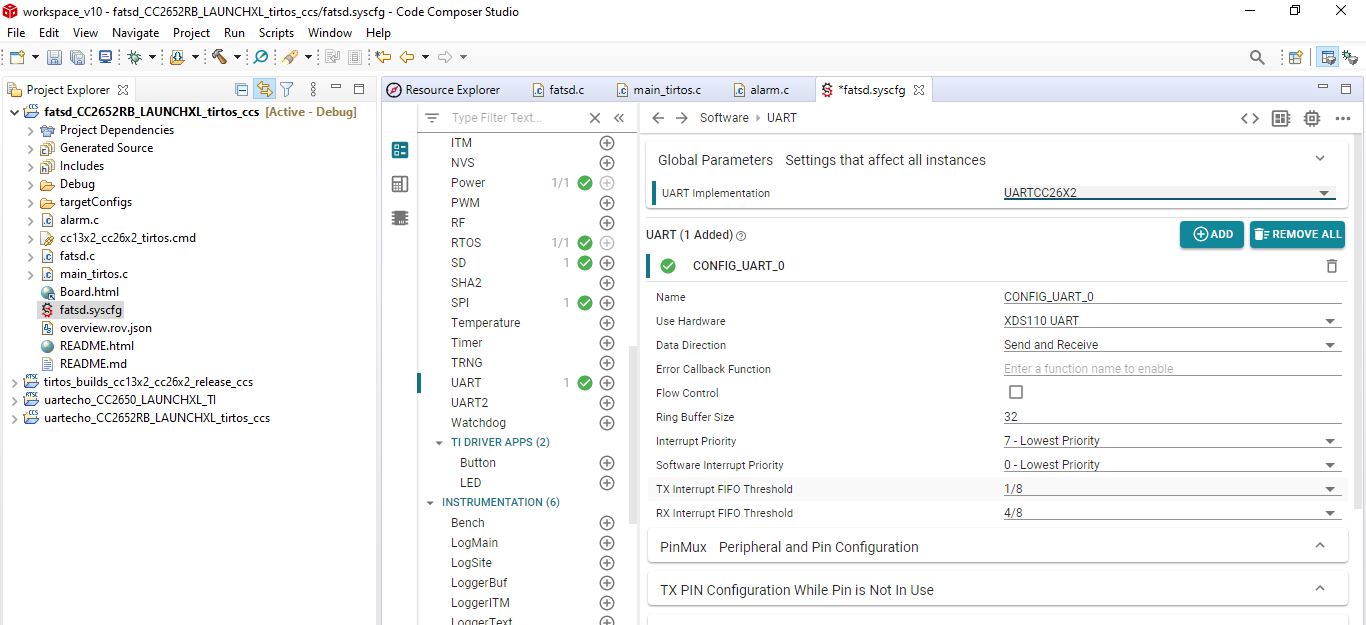The width and height of the screenshot is (1366, 625).
Task: Click the REMOVE ALL button
Action: [x=1297, y=234]
